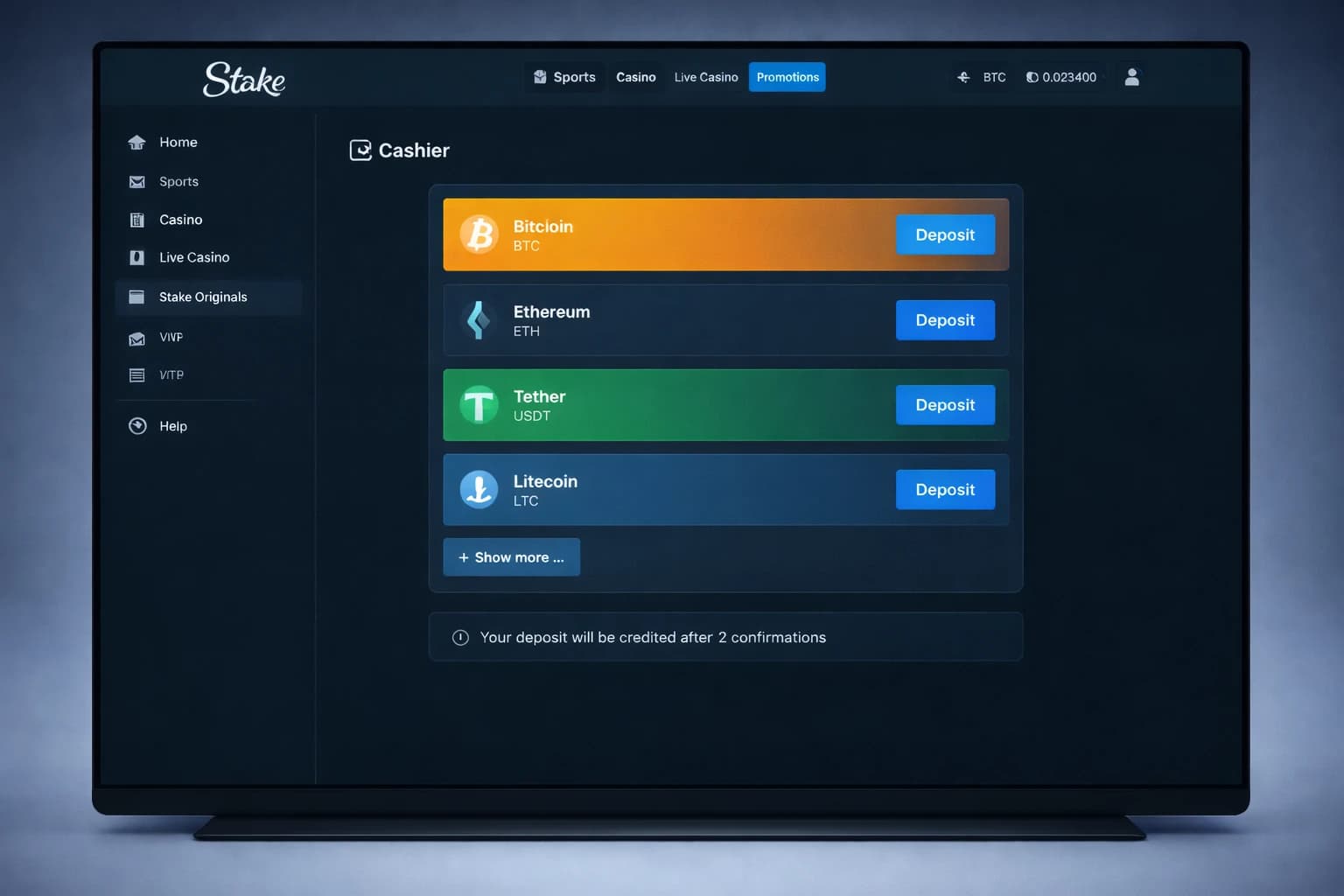Click the Cashier wallet icon
The height and width of the screenshot is (896, 1344).
pyautogui.click(x=360, y=150)
